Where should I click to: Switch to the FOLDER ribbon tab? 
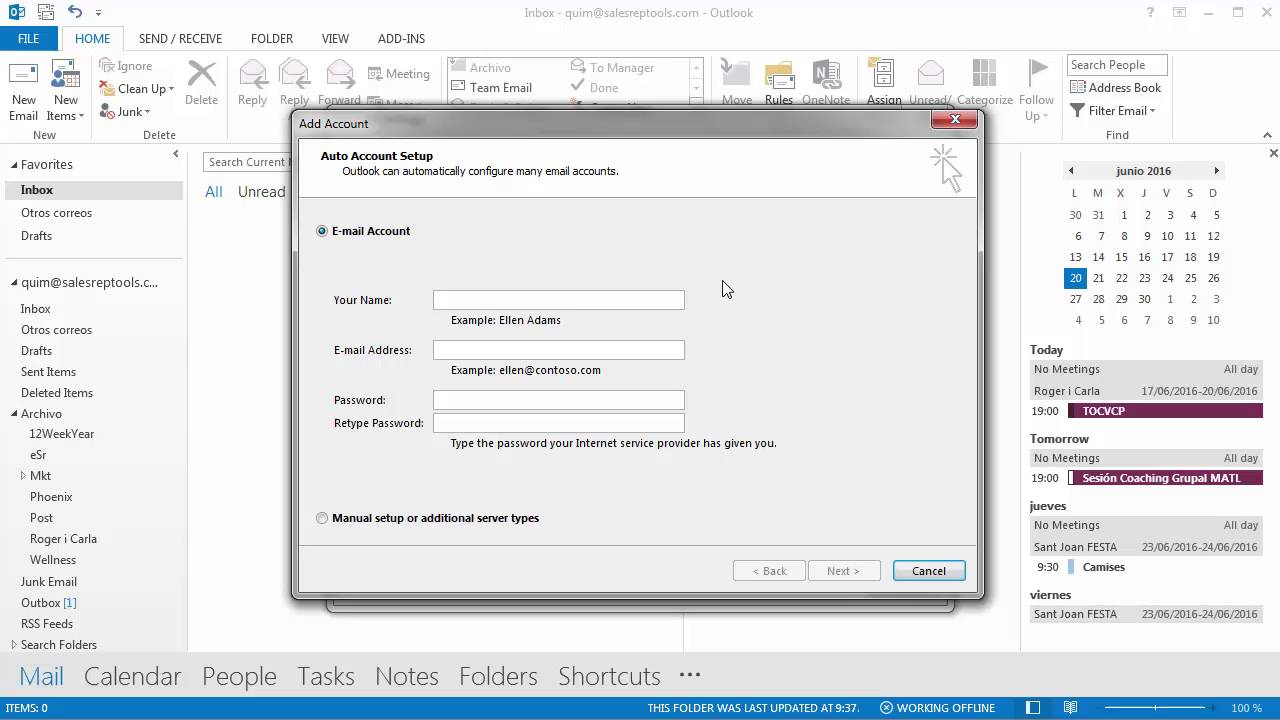click(x=272, y=38)
